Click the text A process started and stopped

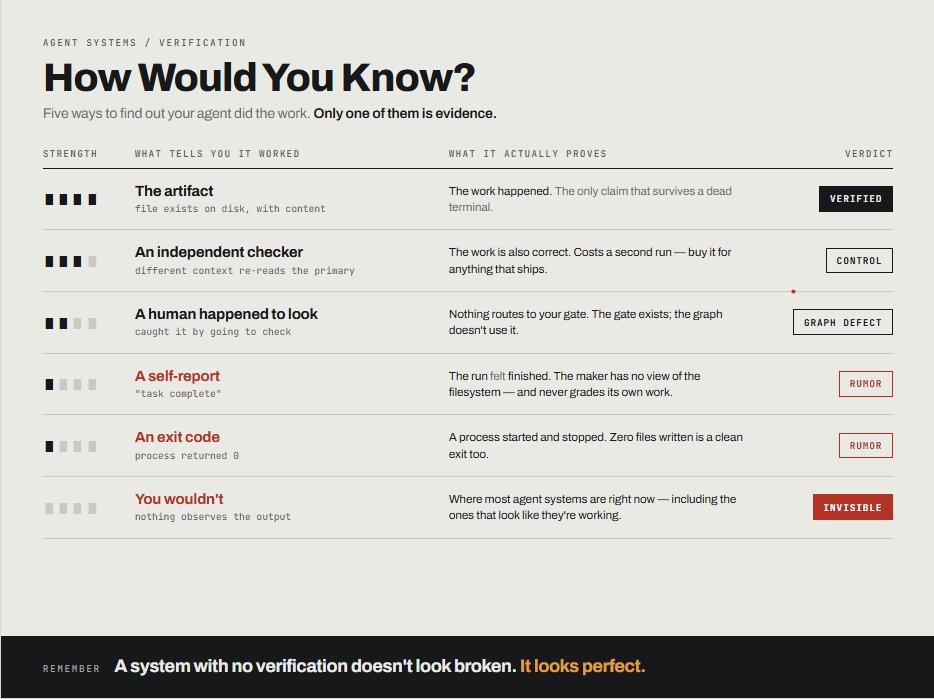(527, 437)
